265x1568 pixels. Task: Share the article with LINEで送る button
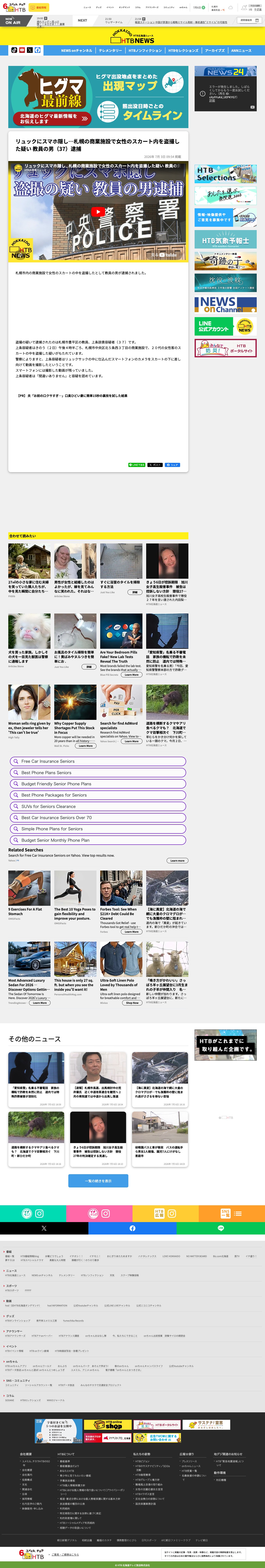click(x=137, y=465)
